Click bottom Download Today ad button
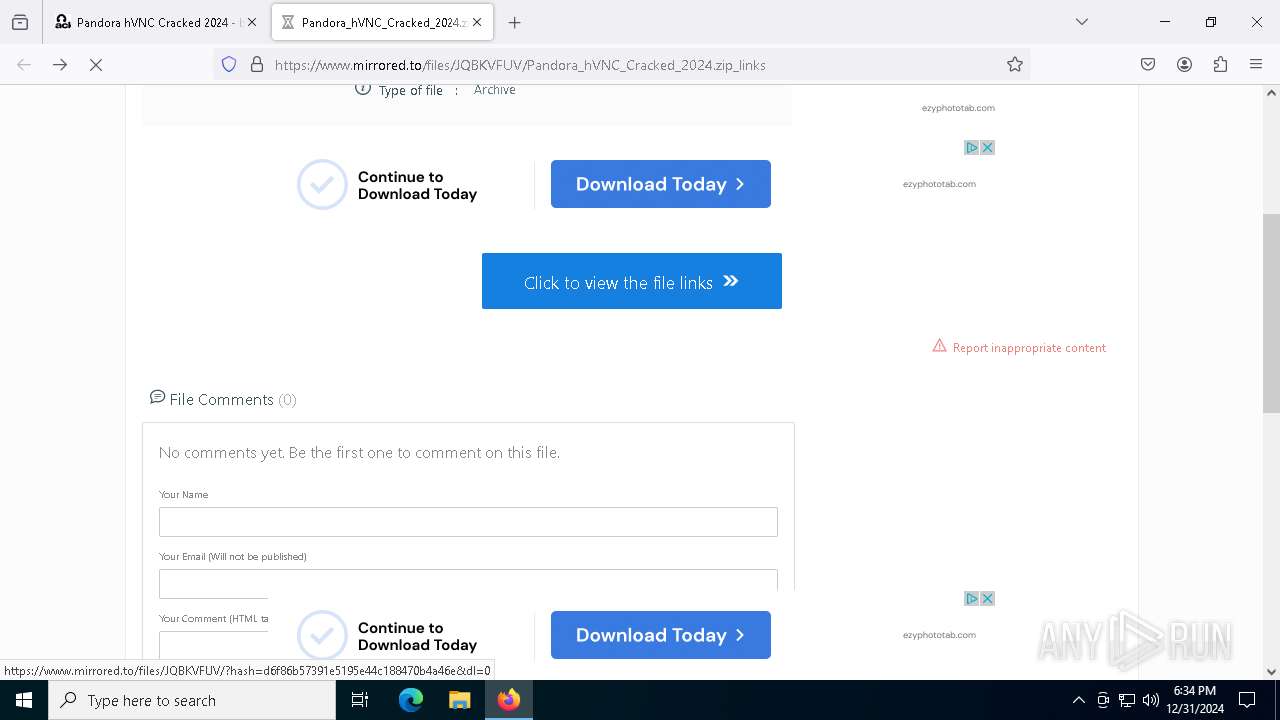The width and height of the screenshot is (1280, 720). click(660, 635)
